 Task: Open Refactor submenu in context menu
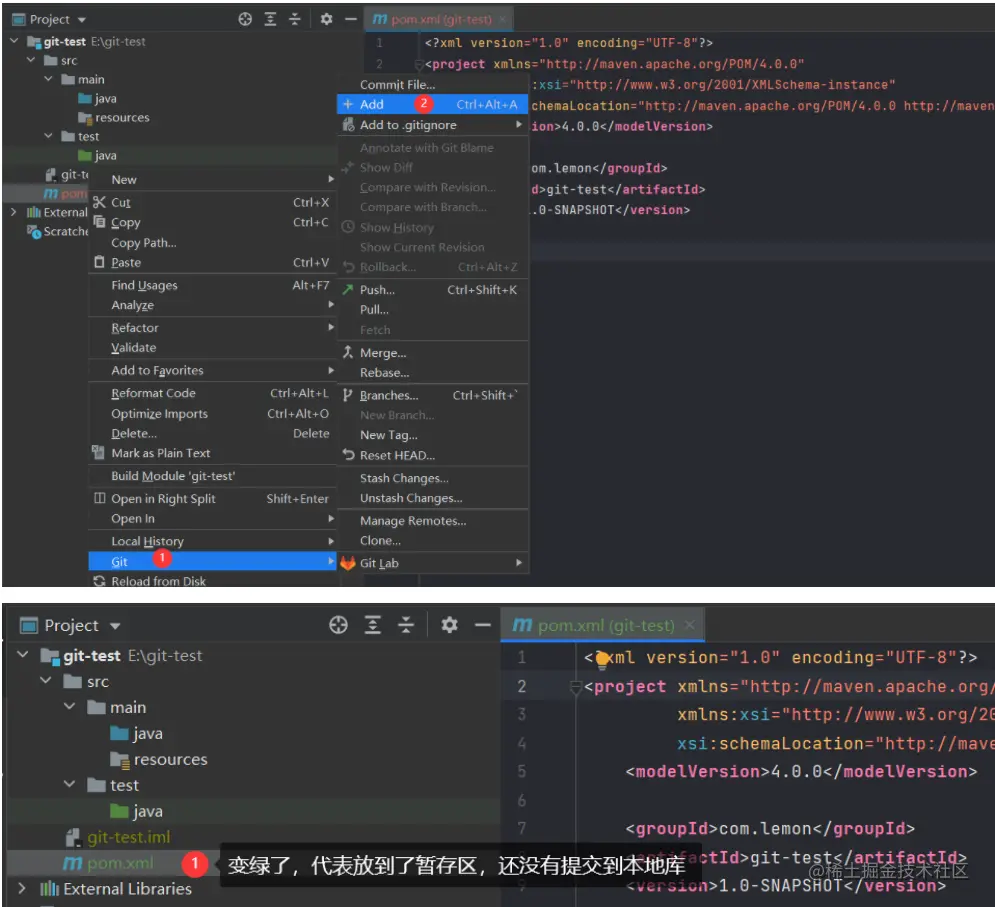213,328
